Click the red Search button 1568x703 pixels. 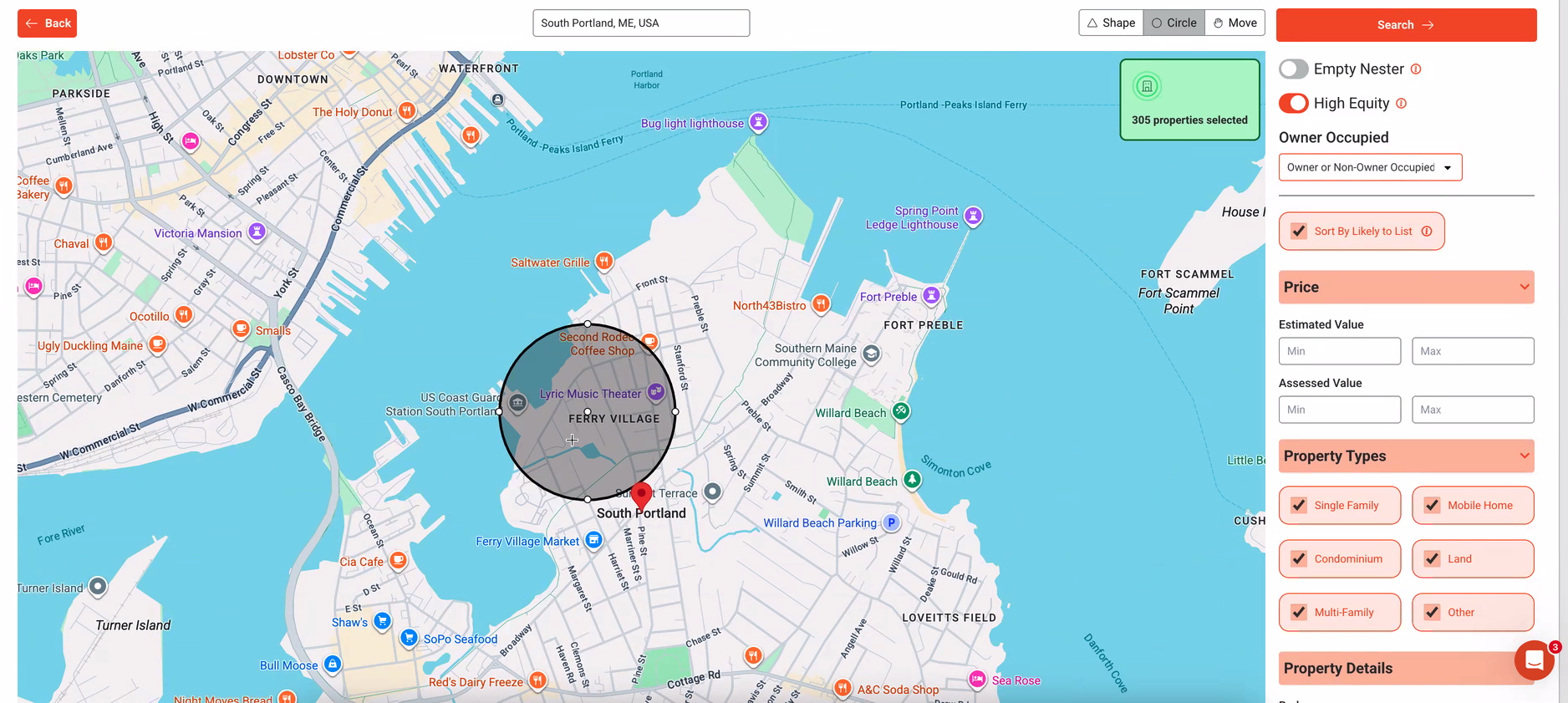pos(1406,25)
